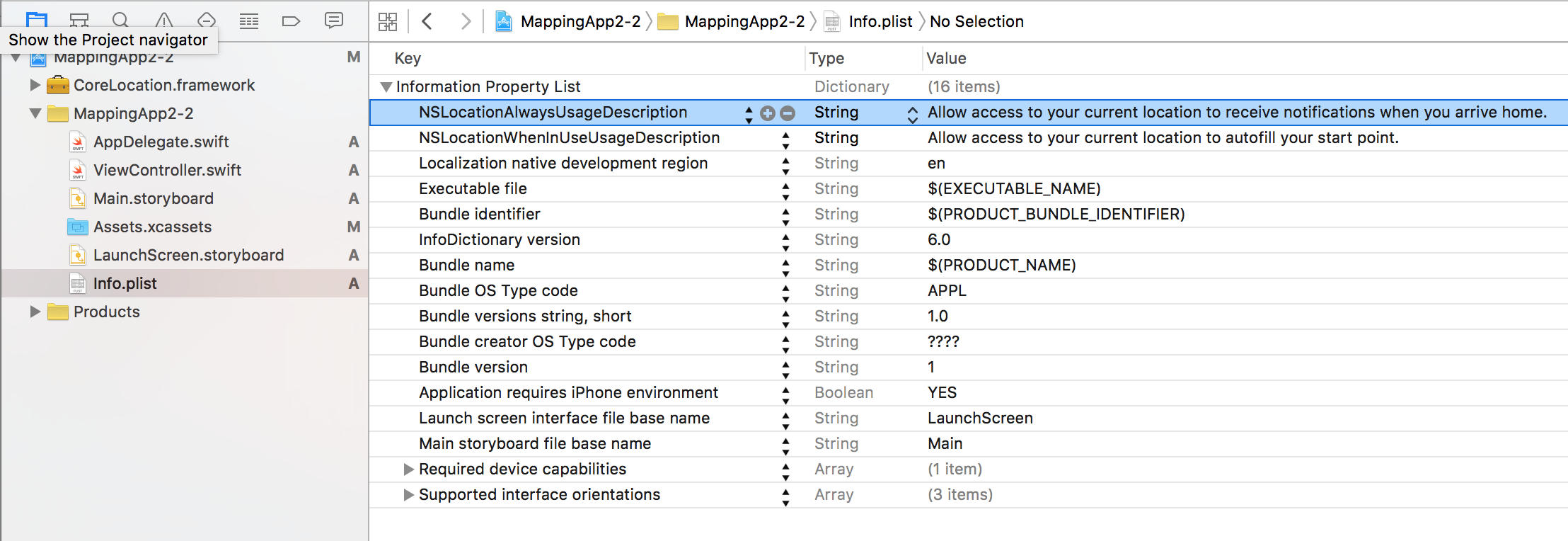The width and height of the screenshot is (1568, 541).
Task: Open the related items grid icon
Action: pos(388,21)
